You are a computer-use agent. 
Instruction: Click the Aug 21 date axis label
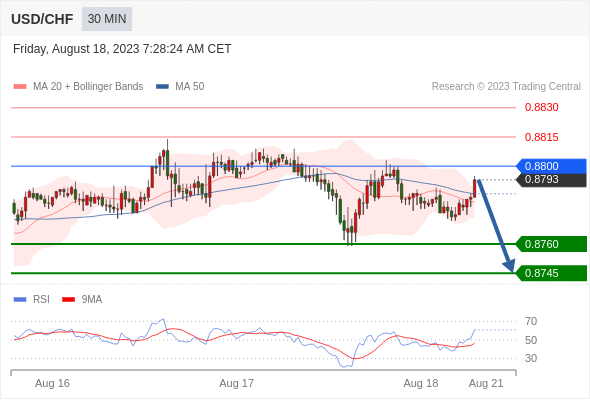486,383
